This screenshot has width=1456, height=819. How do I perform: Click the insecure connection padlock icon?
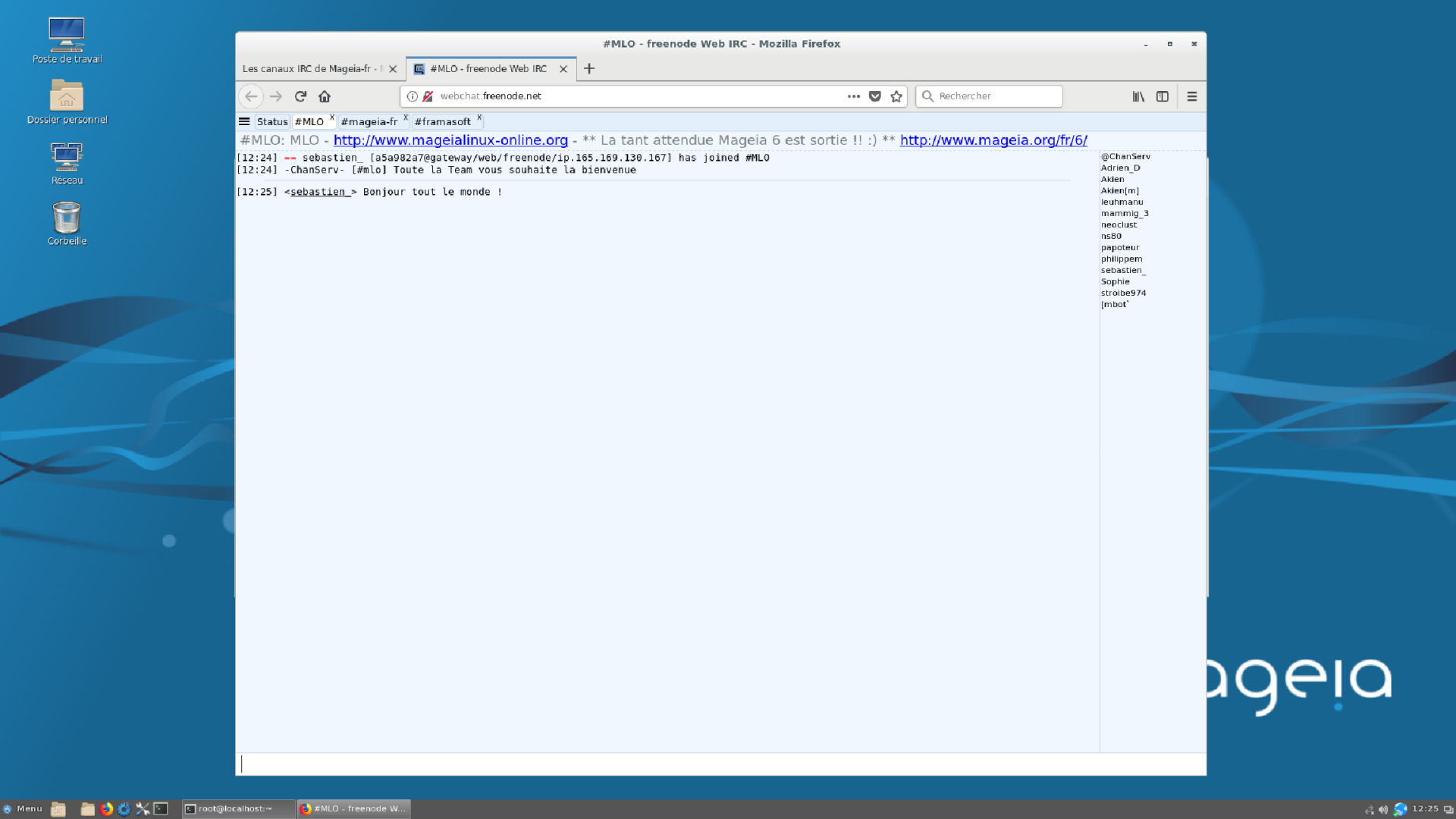(428, 96)
